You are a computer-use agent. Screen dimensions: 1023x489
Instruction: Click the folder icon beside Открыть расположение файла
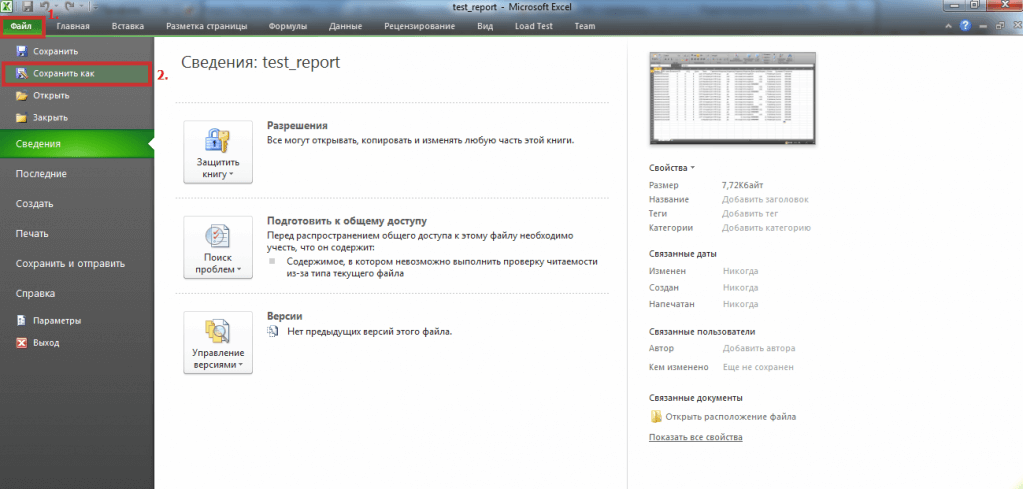pos(655,417)
